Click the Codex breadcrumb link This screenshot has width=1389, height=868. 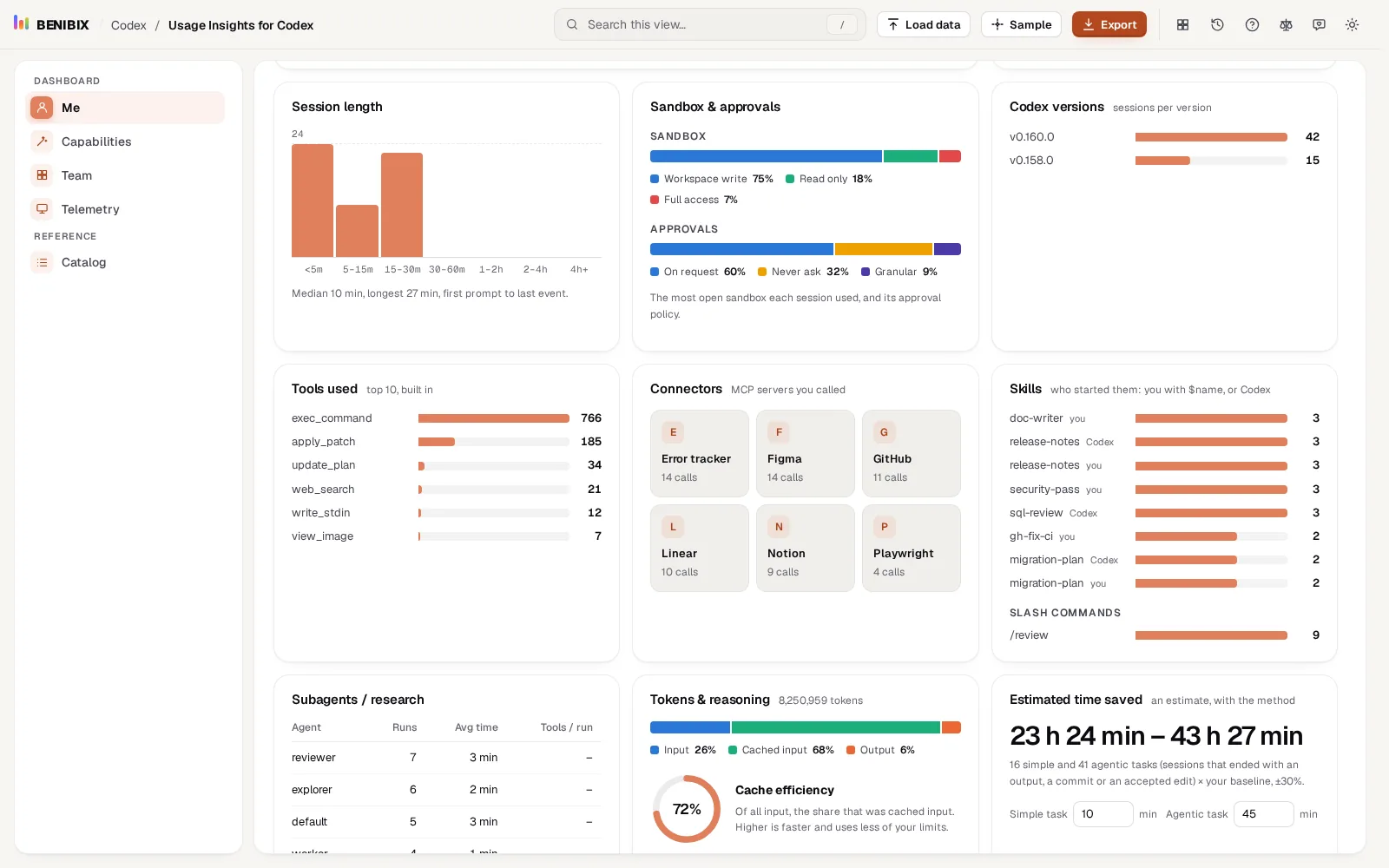tap(128, 25)
